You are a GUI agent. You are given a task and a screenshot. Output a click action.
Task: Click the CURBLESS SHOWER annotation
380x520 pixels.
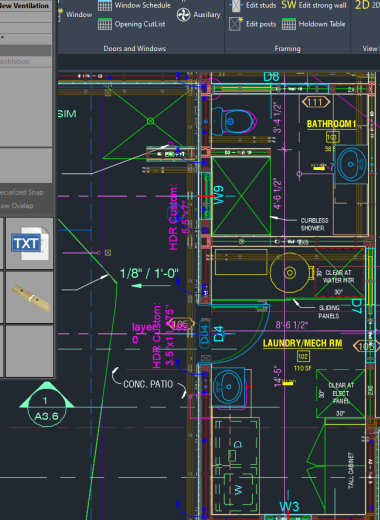314,224
